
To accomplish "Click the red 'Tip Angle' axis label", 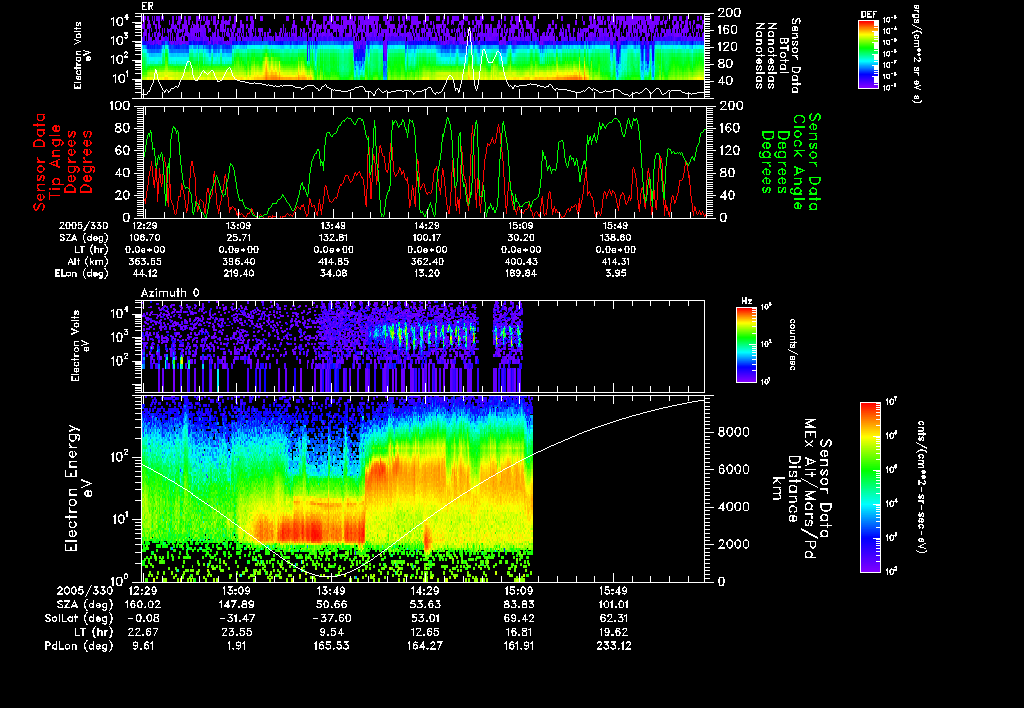I will pos(56,162).
